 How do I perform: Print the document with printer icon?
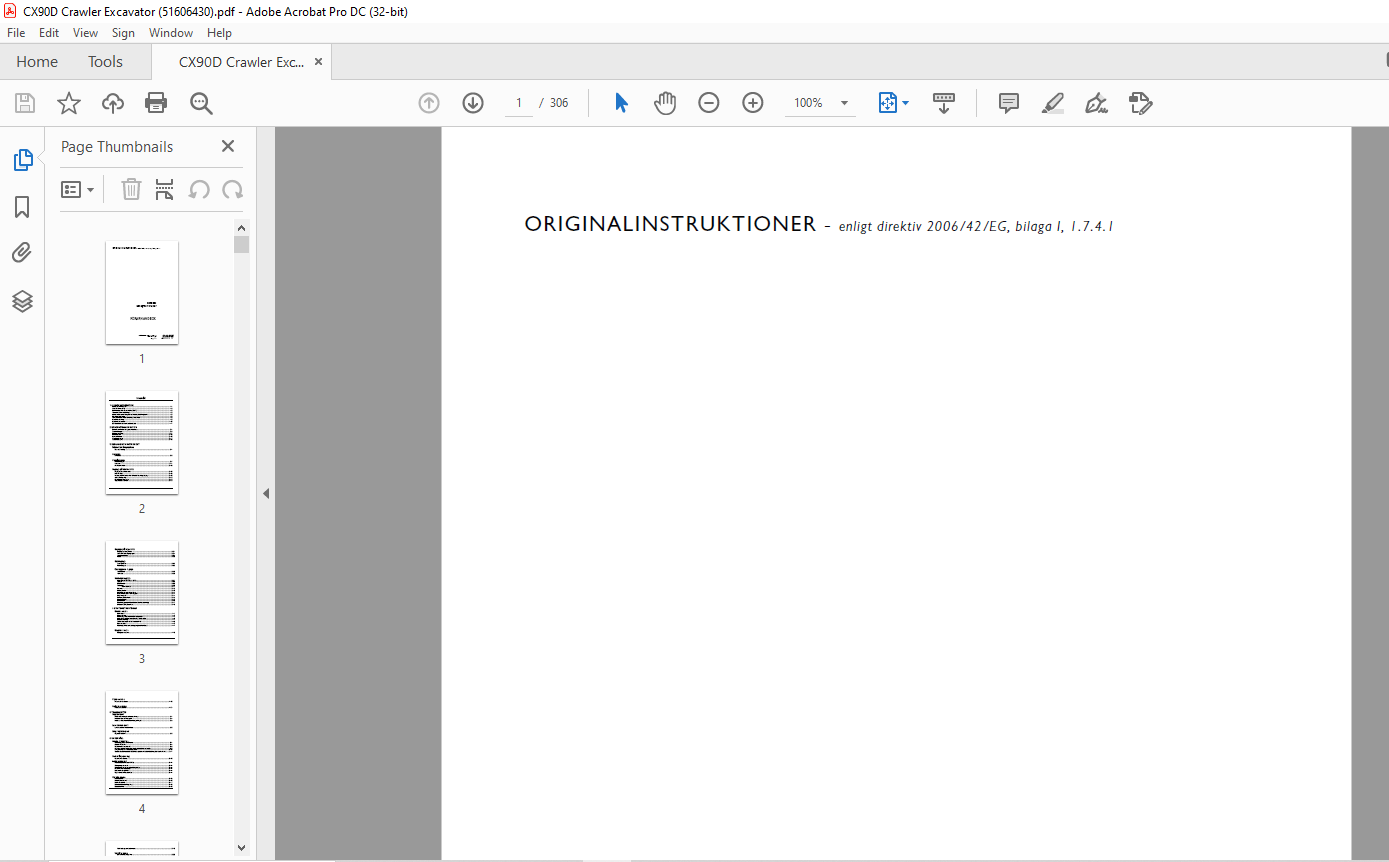[x=156, y=103]
